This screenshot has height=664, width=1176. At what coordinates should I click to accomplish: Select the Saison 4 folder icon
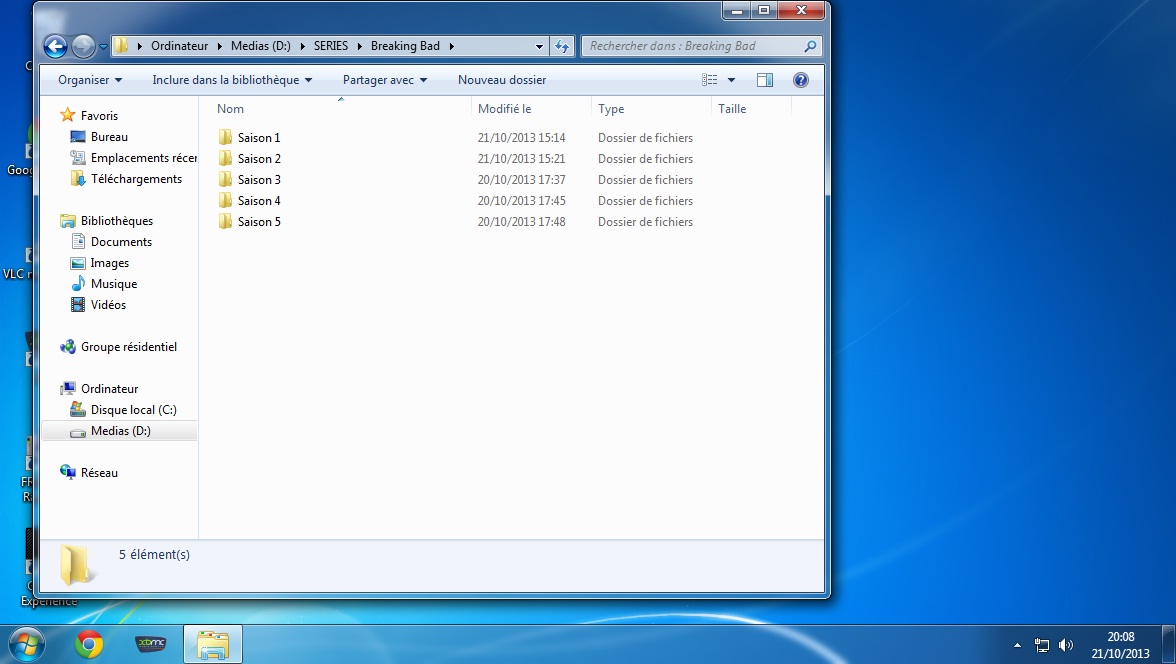point(225,200)
